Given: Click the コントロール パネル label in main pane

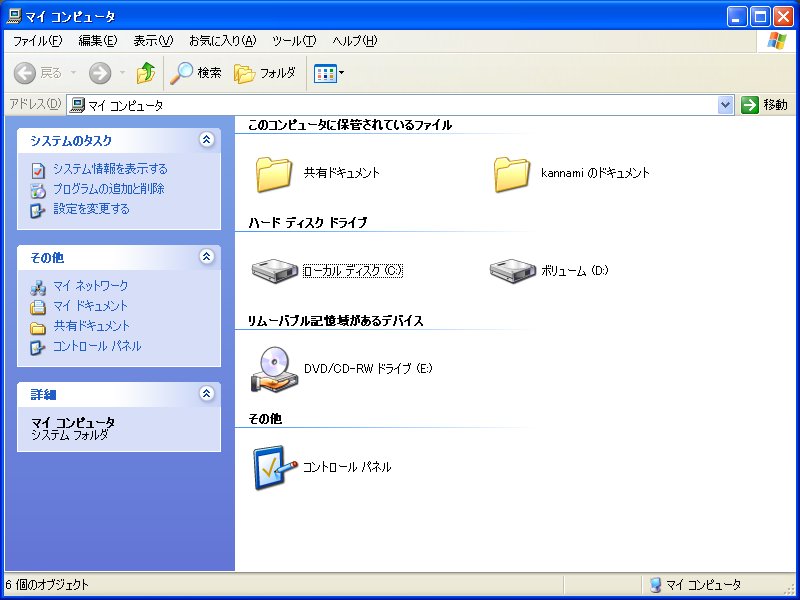Looking at the screenshot, I should click(347, 467).
